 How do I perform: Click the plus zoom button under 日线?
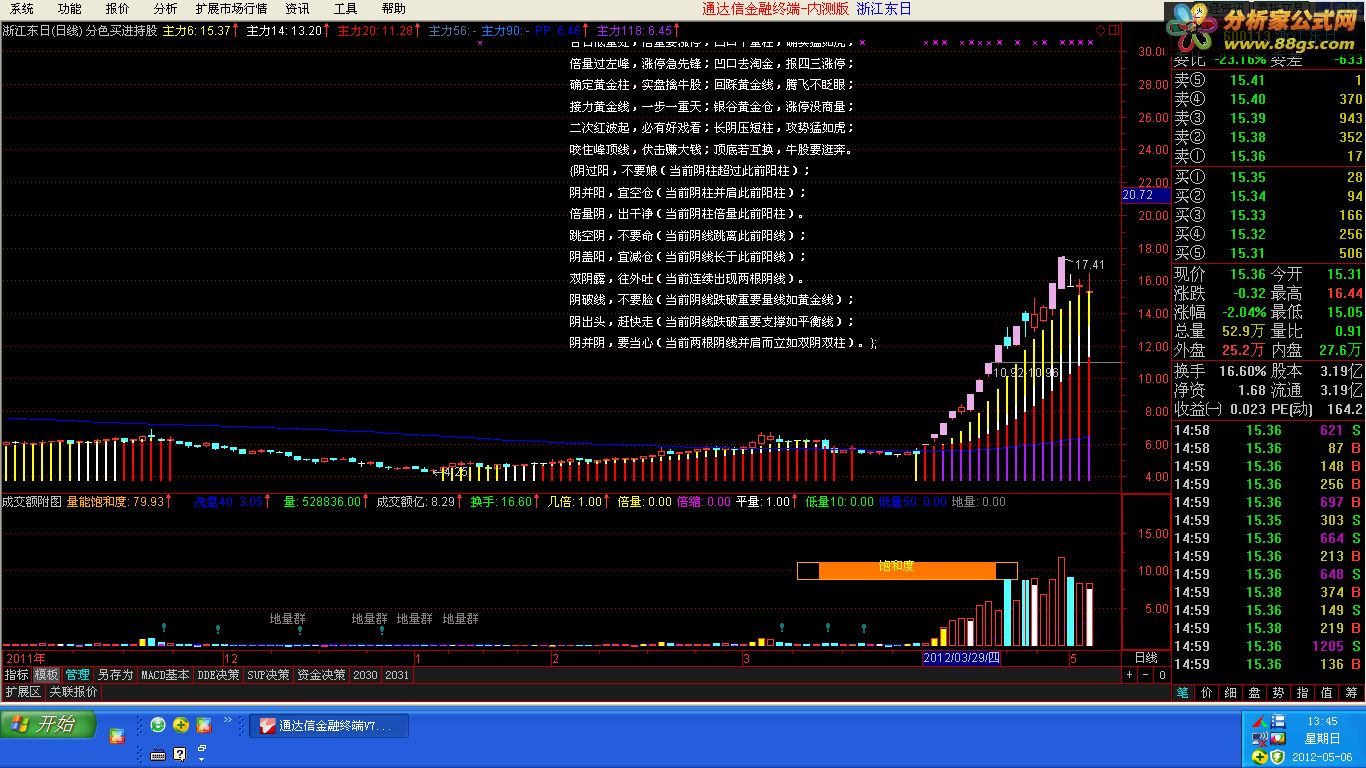(x=1131, y=675)
